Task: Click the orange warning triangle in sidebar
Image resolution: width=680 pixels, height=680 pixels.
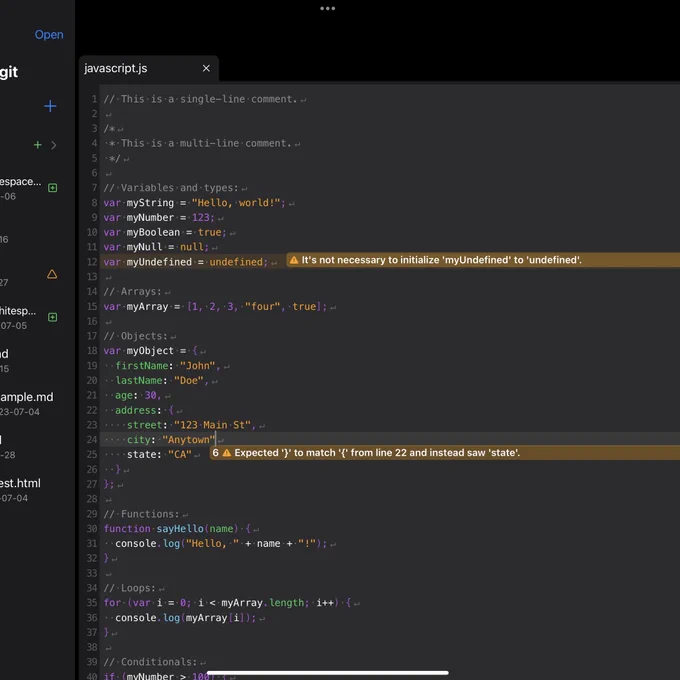Action: [x=52, y=275]
